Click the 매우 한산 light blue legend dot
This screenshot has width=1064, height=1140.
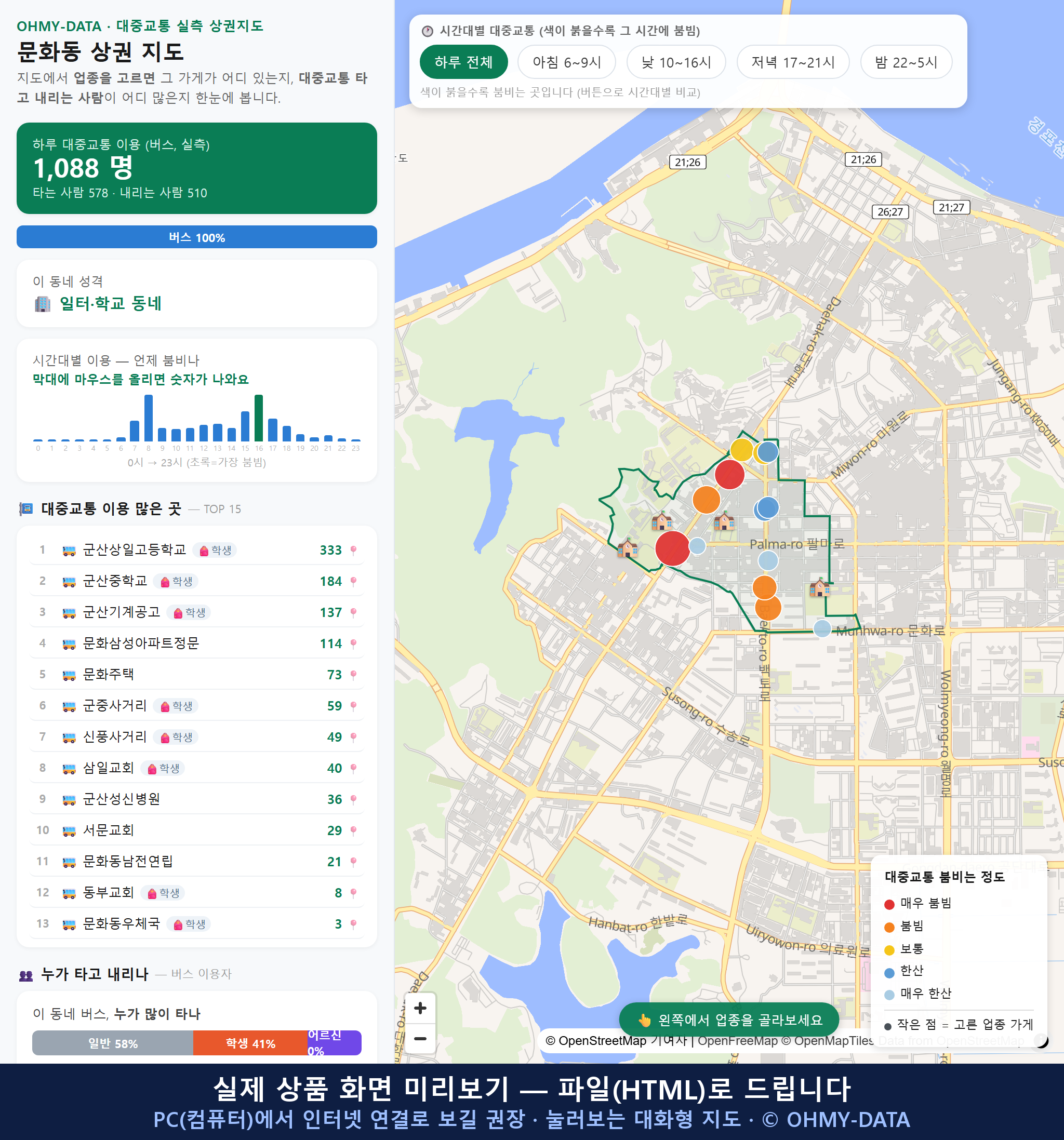(x=889, y=995)
